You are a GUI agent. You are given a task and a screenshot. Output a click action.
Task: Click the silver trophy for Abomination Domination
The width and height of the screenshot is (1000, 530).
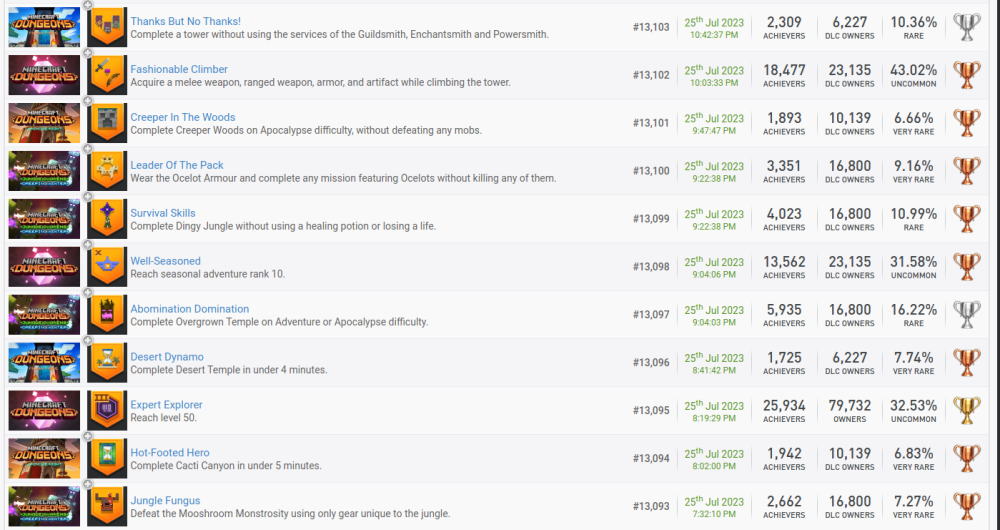(967, 316)
